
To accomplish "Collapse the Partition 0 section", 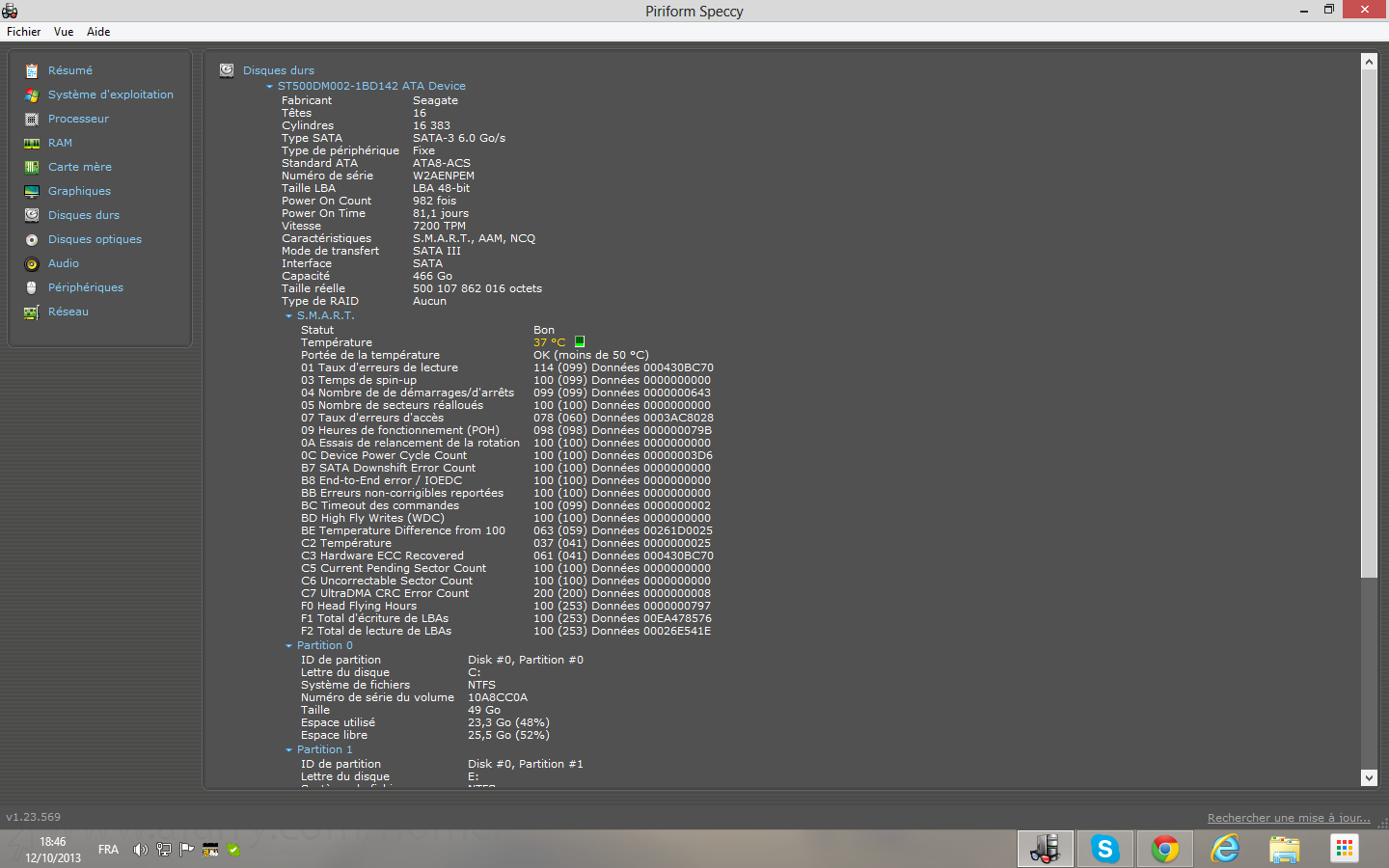I will (x=288, y=646).
